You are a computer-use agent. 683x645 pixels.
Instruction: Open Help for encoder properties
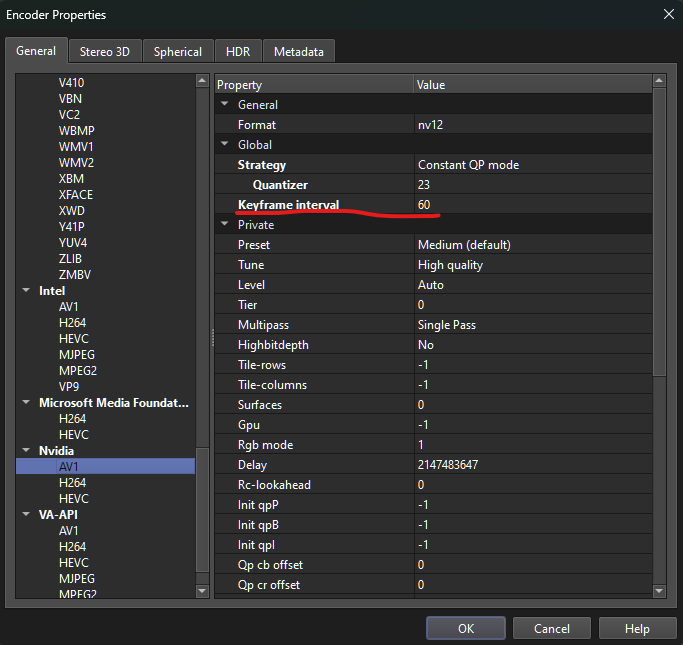tap(636, 629)
